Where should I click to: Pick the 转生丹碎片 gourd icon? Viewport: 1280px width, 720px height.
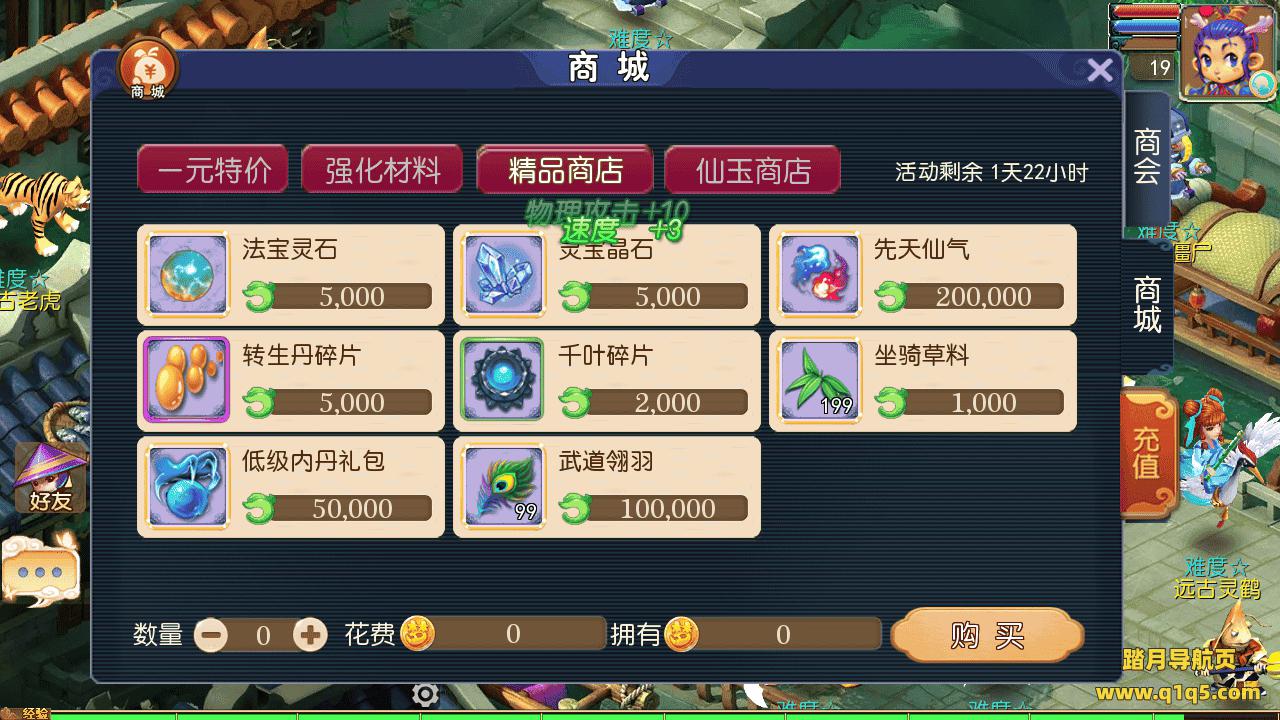(x=187, y=380)
